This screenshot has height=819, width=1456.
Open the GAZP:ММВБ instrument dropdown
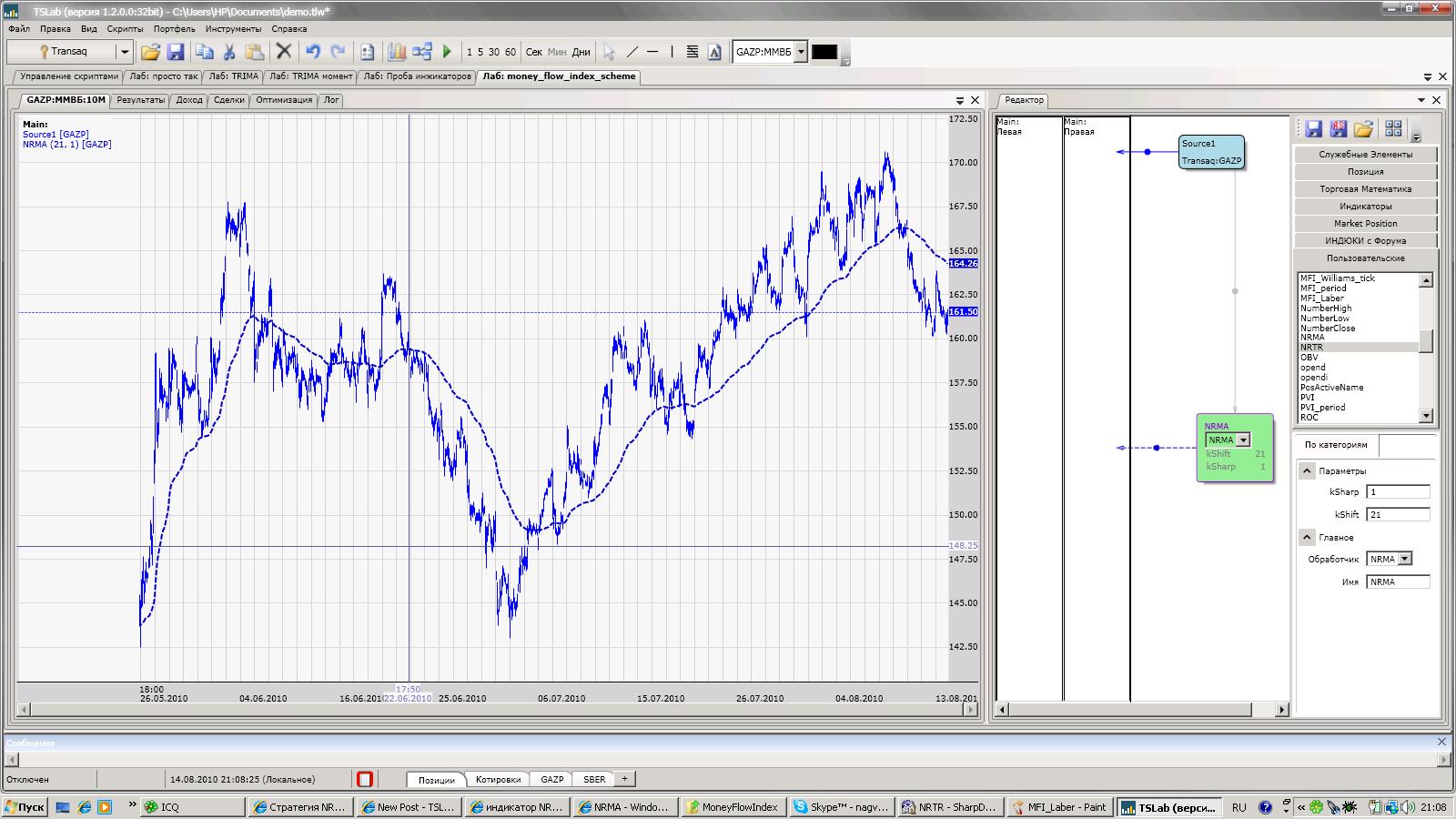click(801, 52)
